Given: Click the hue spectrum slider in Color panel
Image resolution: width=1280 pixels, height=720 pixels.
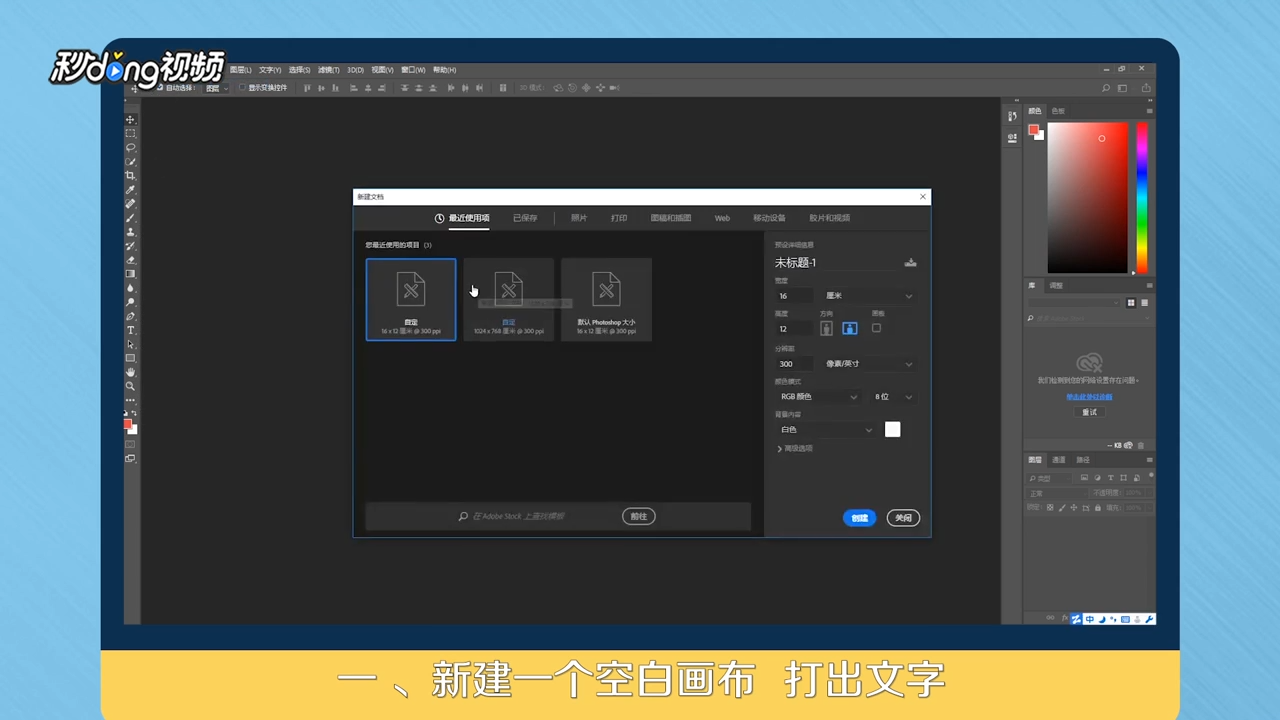Looking at the screenshot, I should point(1141,198).
